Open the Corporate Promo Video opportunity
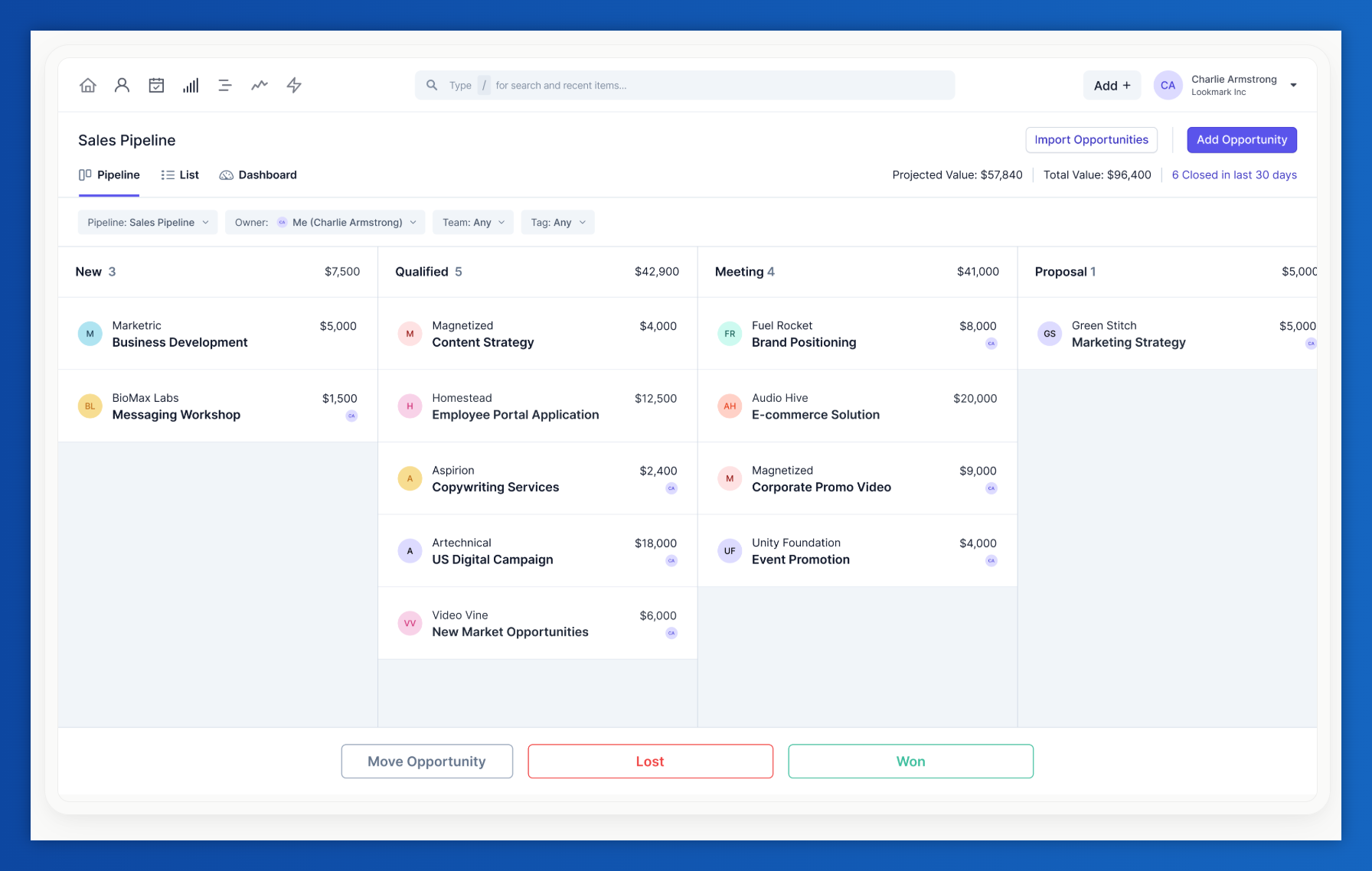The image size is (1372, 871). tap(857, 478)
